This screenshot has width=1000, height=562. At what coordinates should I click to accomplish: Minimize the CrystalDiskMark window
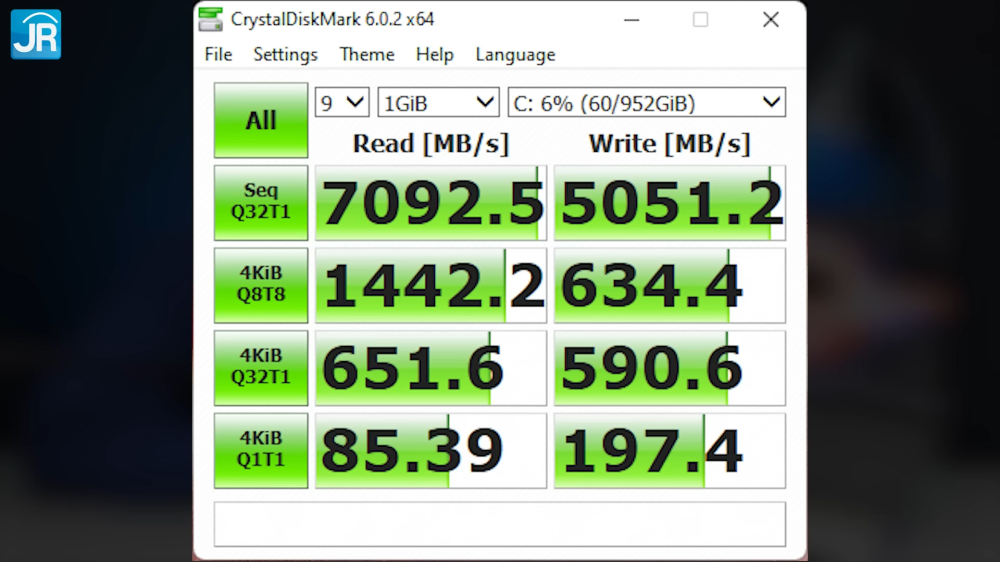[631, 20]
